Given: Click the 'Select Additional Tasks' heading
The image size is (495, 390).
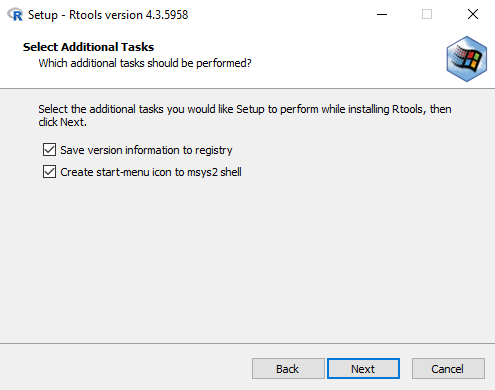Looking at the screenshot, I should click(x=88, y=47).
